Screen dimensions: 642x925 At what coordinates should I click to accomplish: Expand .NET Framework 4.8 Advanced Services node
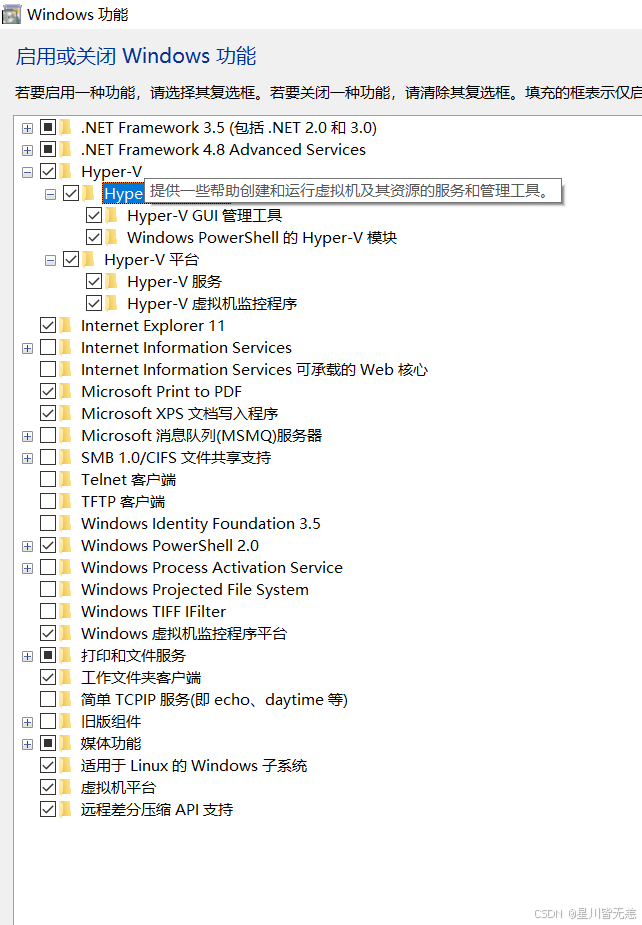pyautogui.click(x=27, y=150)
